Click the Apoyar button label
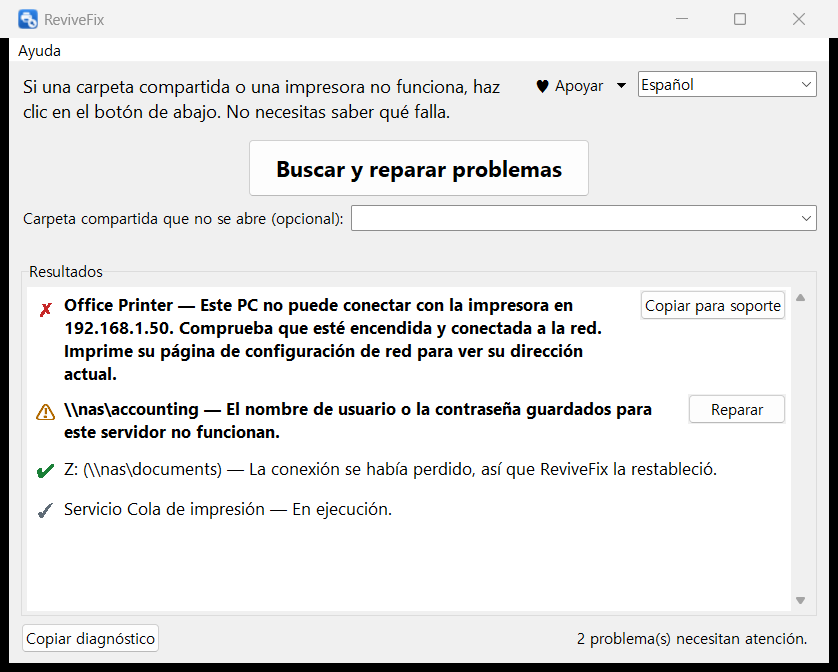 point(579,86)
